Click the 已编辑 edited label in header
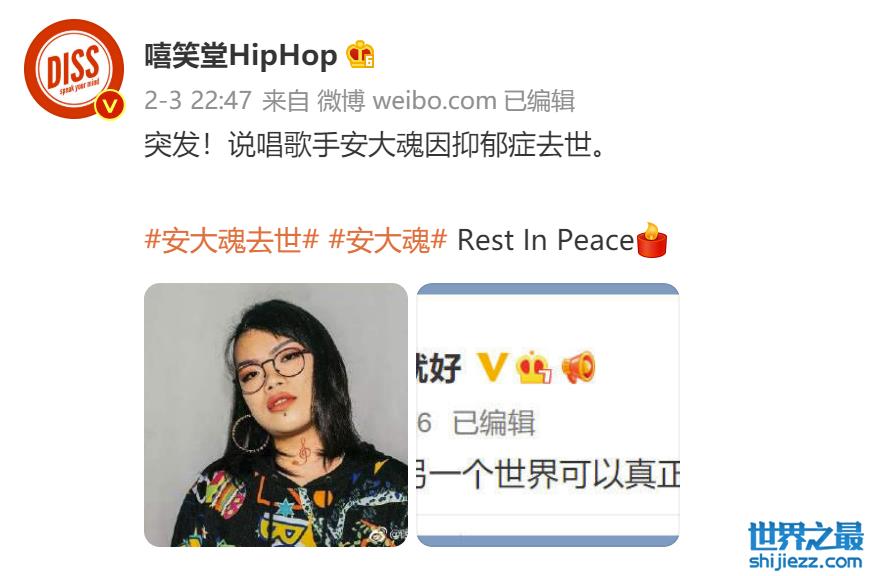 (540, 101)
